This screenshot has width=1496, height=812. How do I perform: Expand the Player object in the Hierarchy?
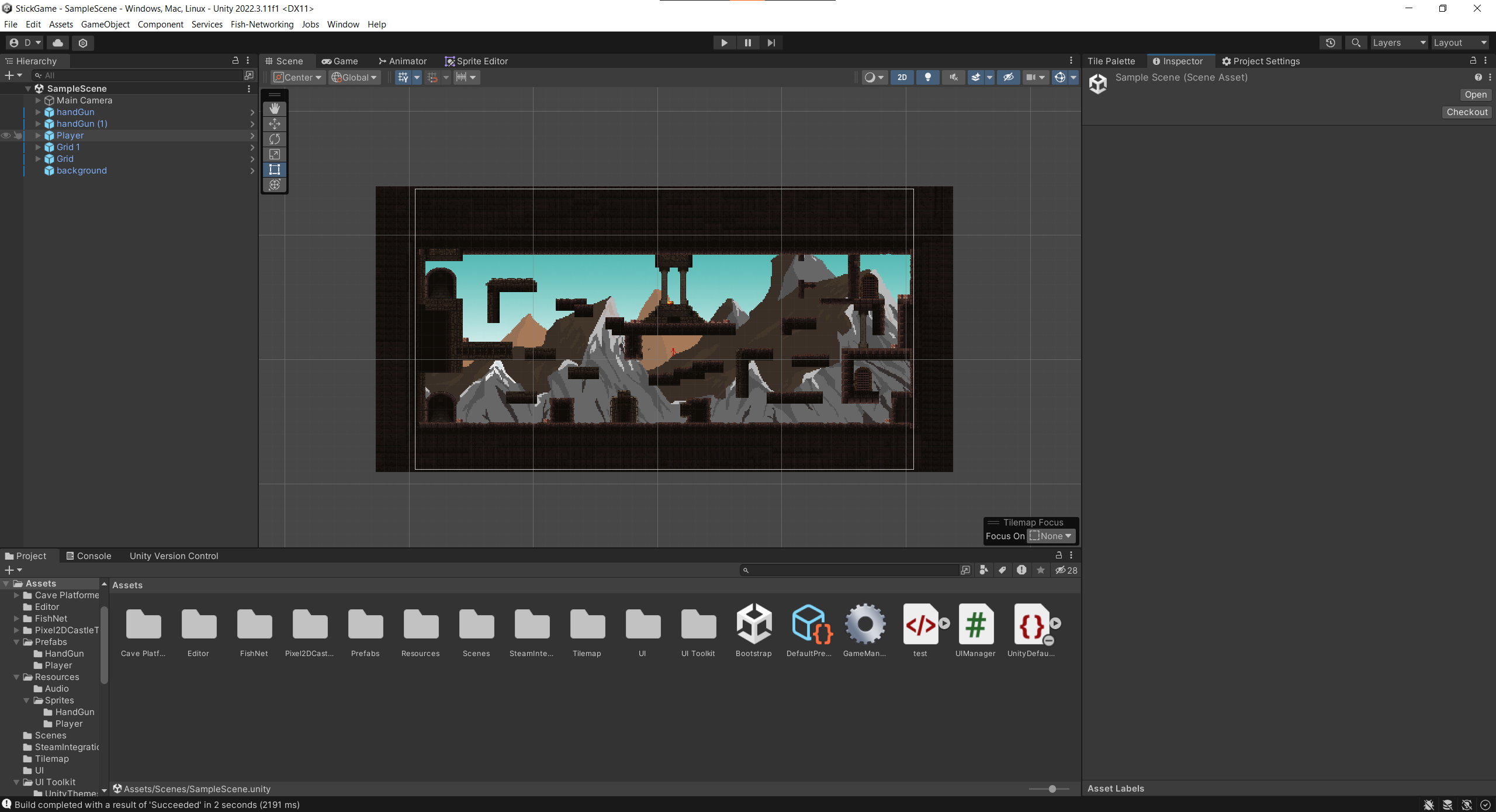(x=38, y=135)
